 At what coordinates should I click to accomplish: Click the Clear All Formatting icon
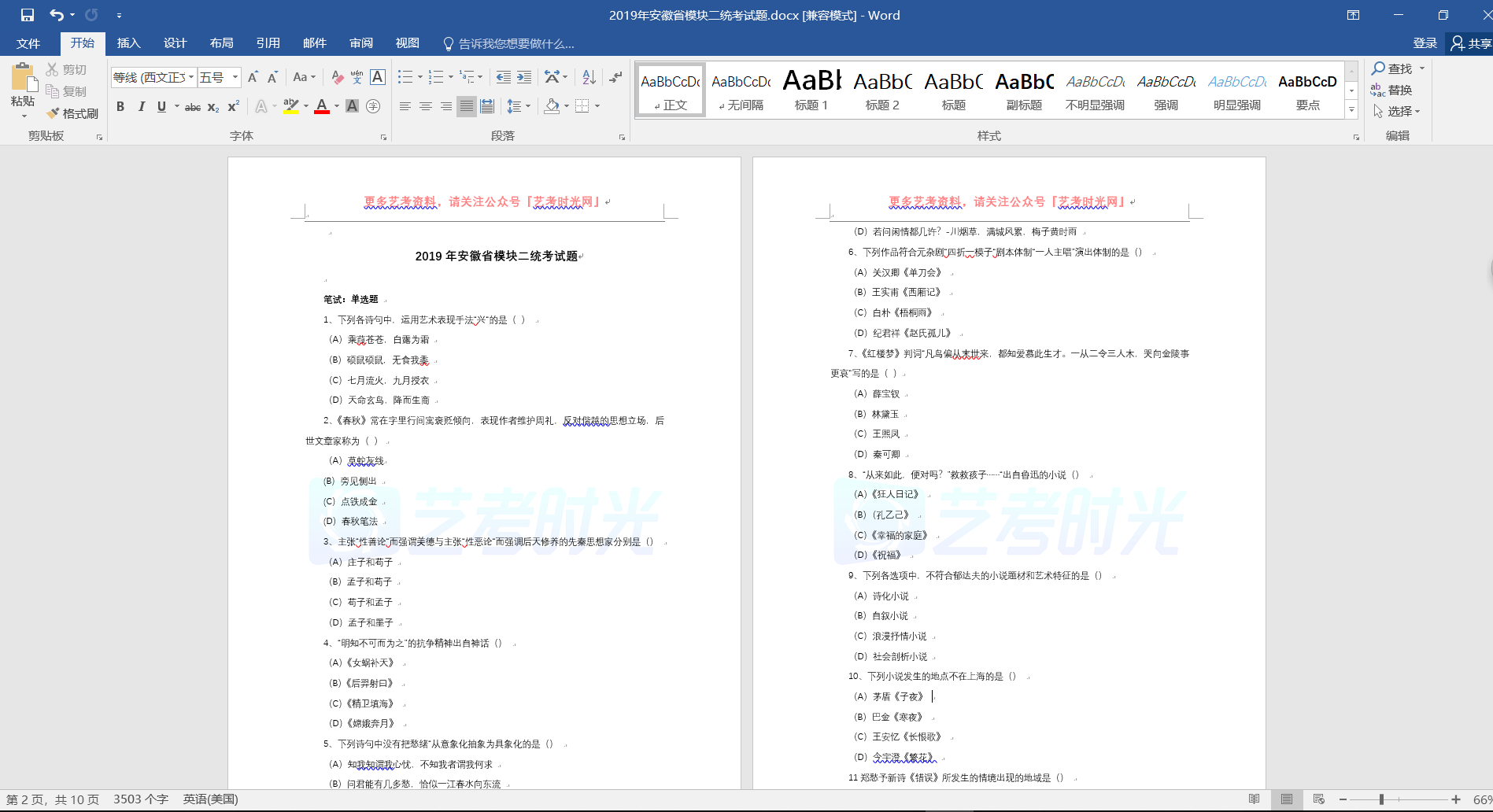(337, 77)
